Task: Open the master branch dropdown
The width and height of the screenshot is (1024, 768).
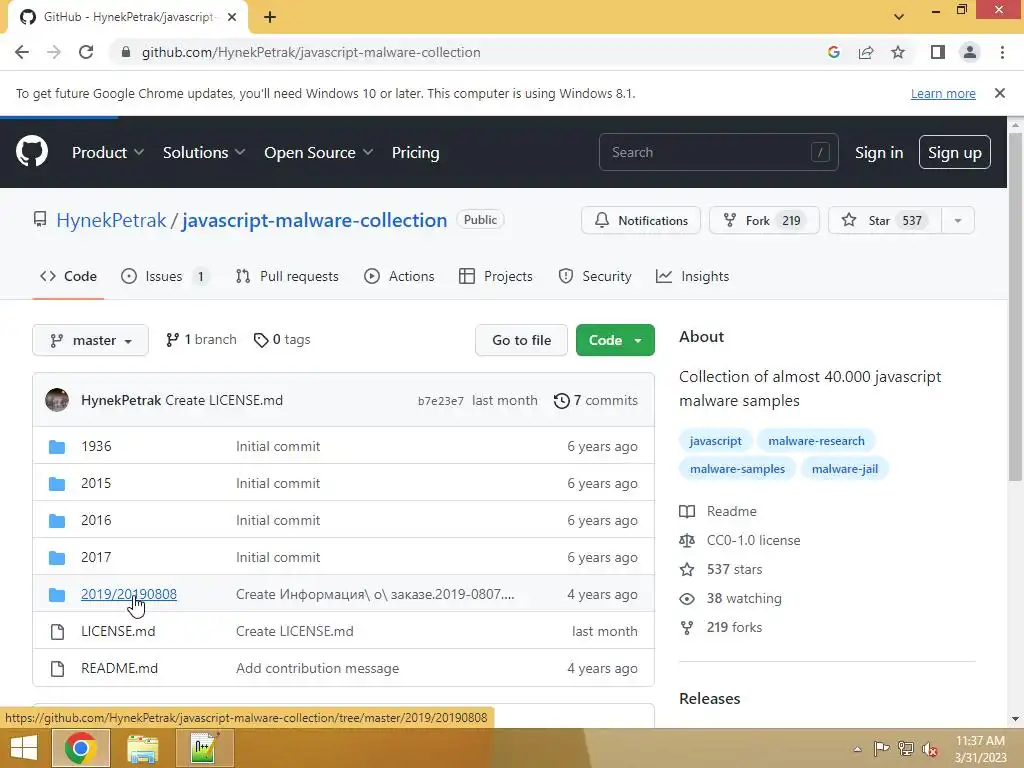Action: [90, 340]
